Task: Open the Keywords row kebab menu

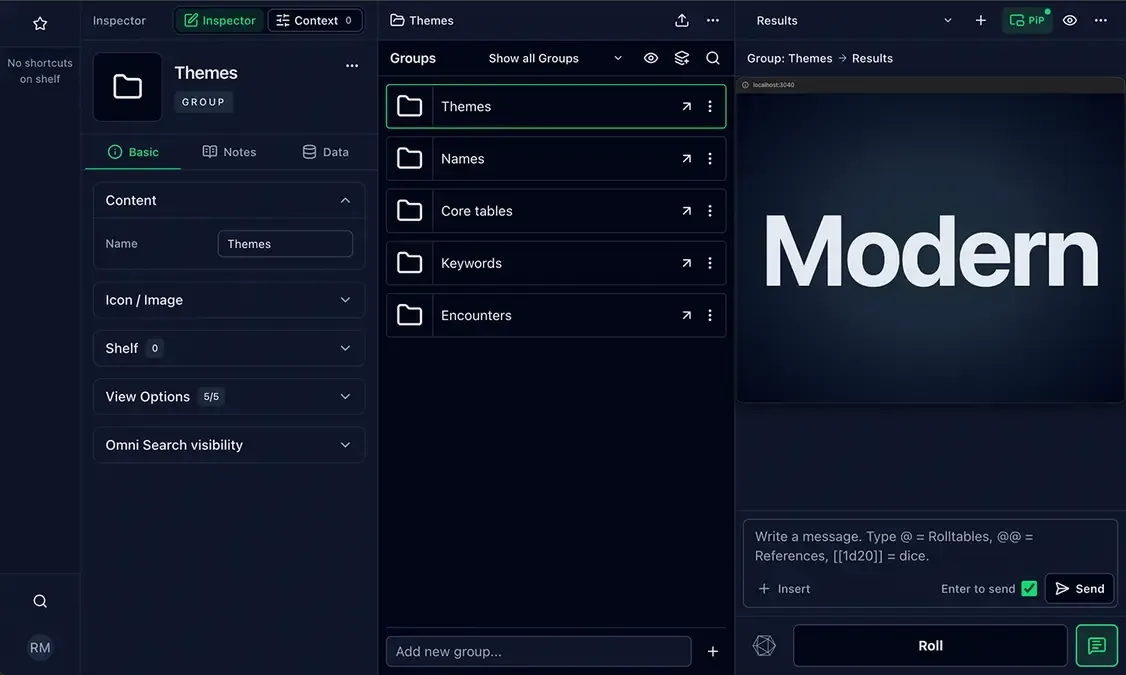Action: coord(709,264)
